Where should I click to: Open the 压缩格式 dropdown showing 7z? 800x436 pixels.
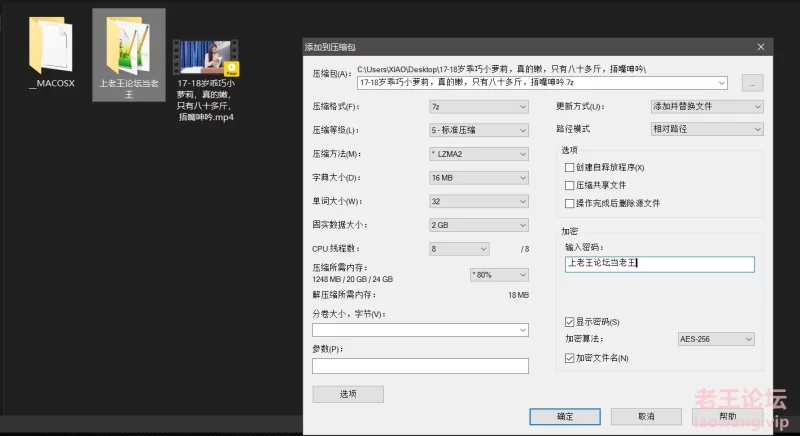479,107
